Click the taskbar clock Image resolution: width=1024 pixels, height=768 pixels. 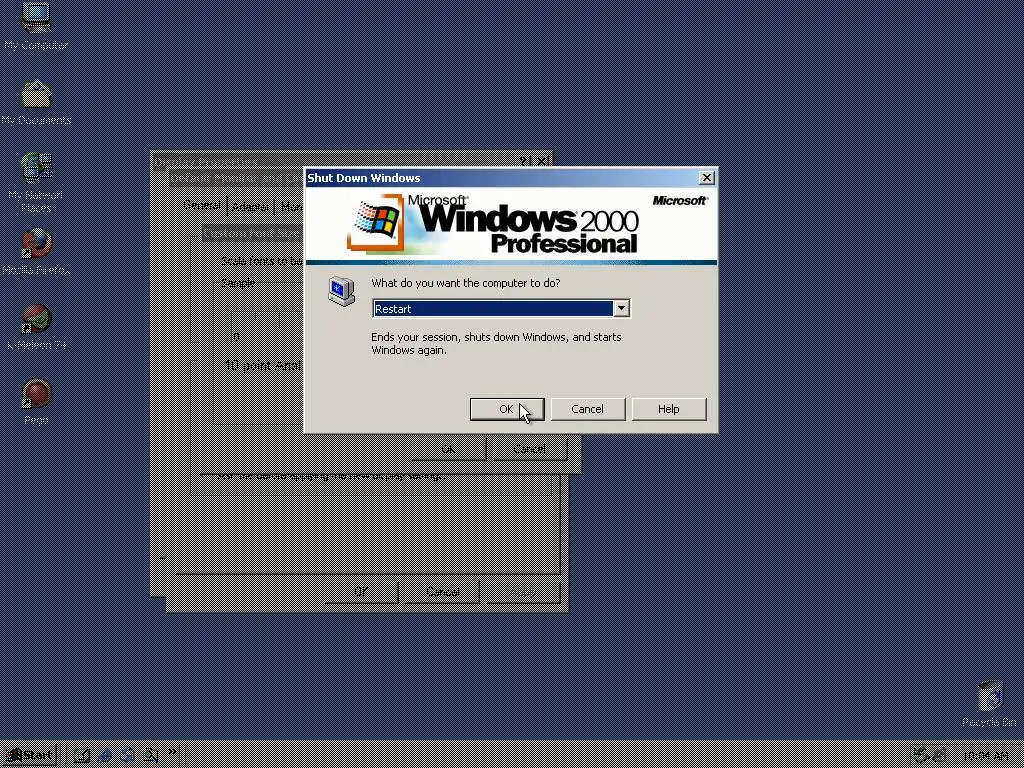(985, 756)
